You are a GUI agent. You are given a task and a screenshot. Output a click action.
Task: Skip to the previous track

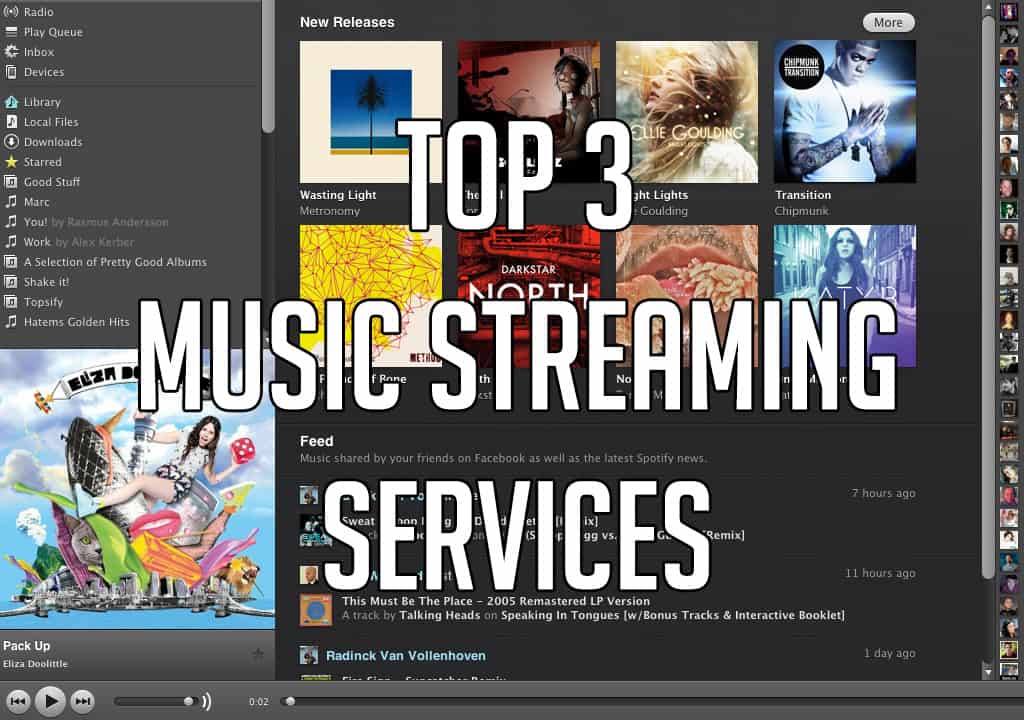[x=18, y=701]
